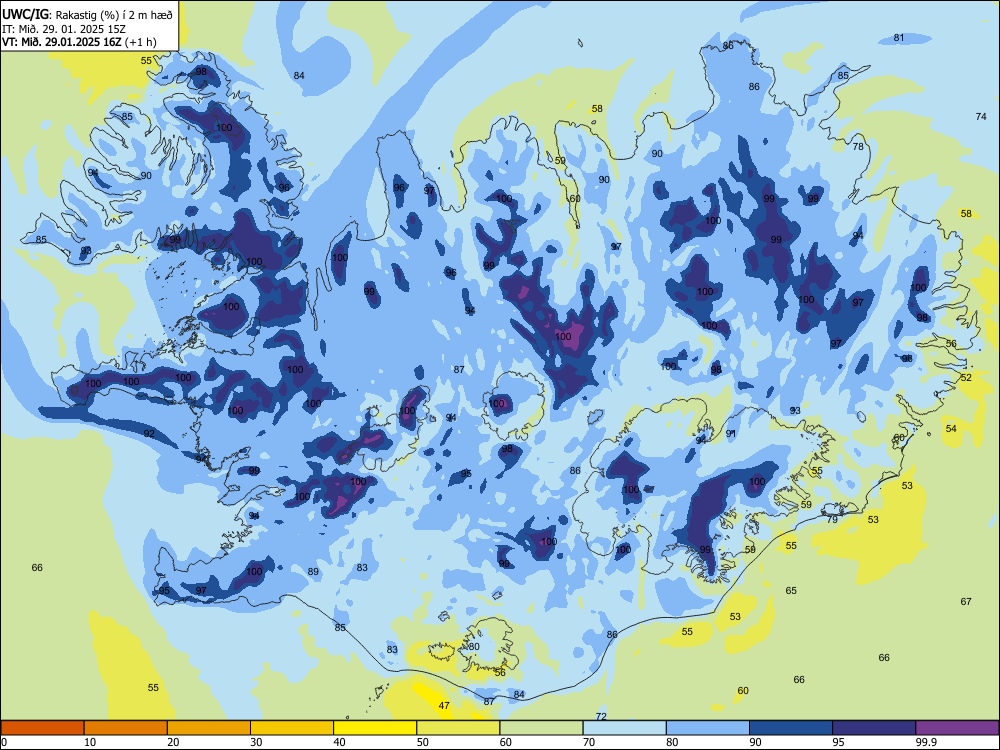1000x750 pixels.
Task: Click the humidity value "65" on the map
Action: 791,591
